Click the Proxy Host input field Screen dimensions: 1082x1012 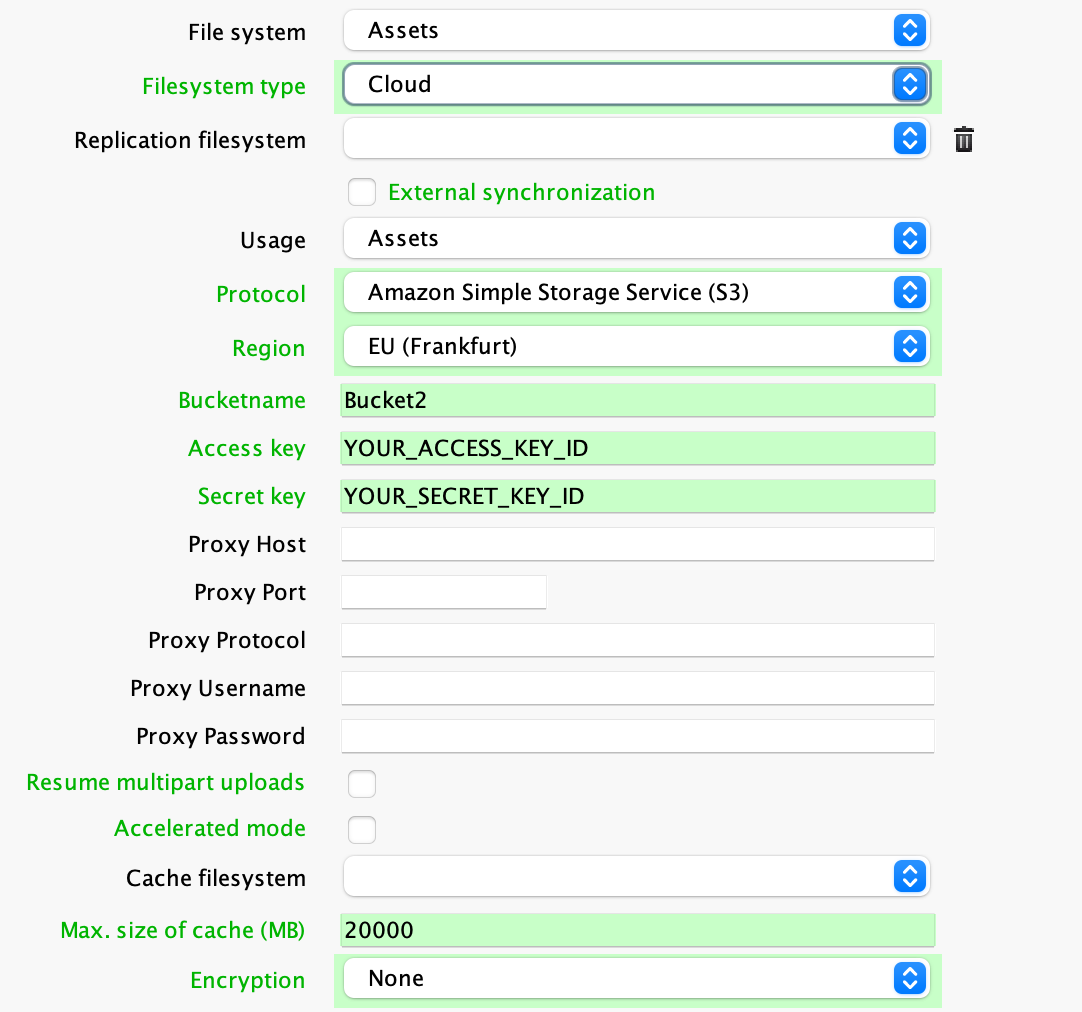coord(637,544)
